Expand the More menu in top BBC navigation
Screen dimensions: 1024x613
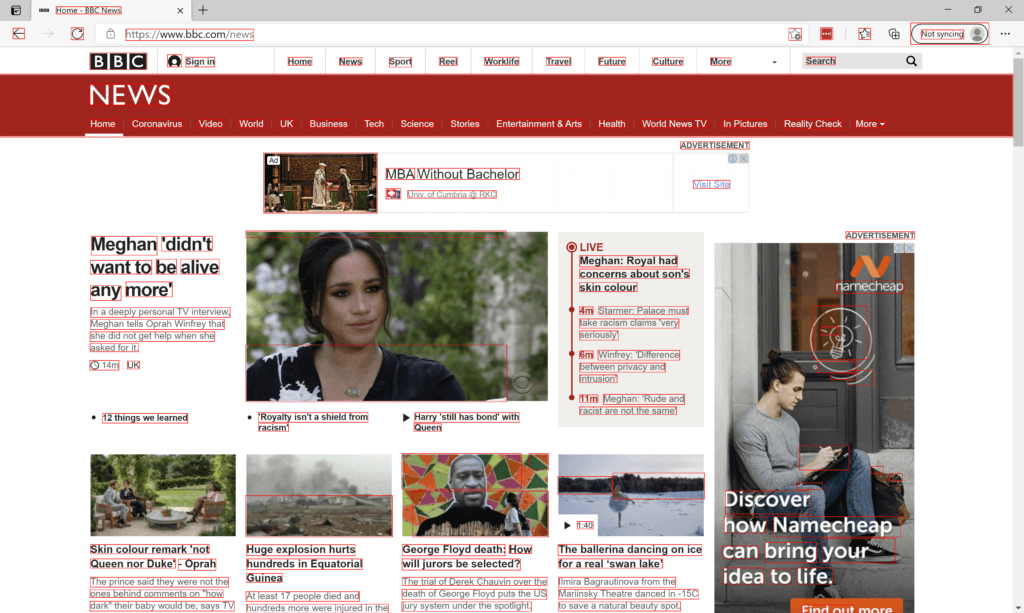(x=722, y=62)
